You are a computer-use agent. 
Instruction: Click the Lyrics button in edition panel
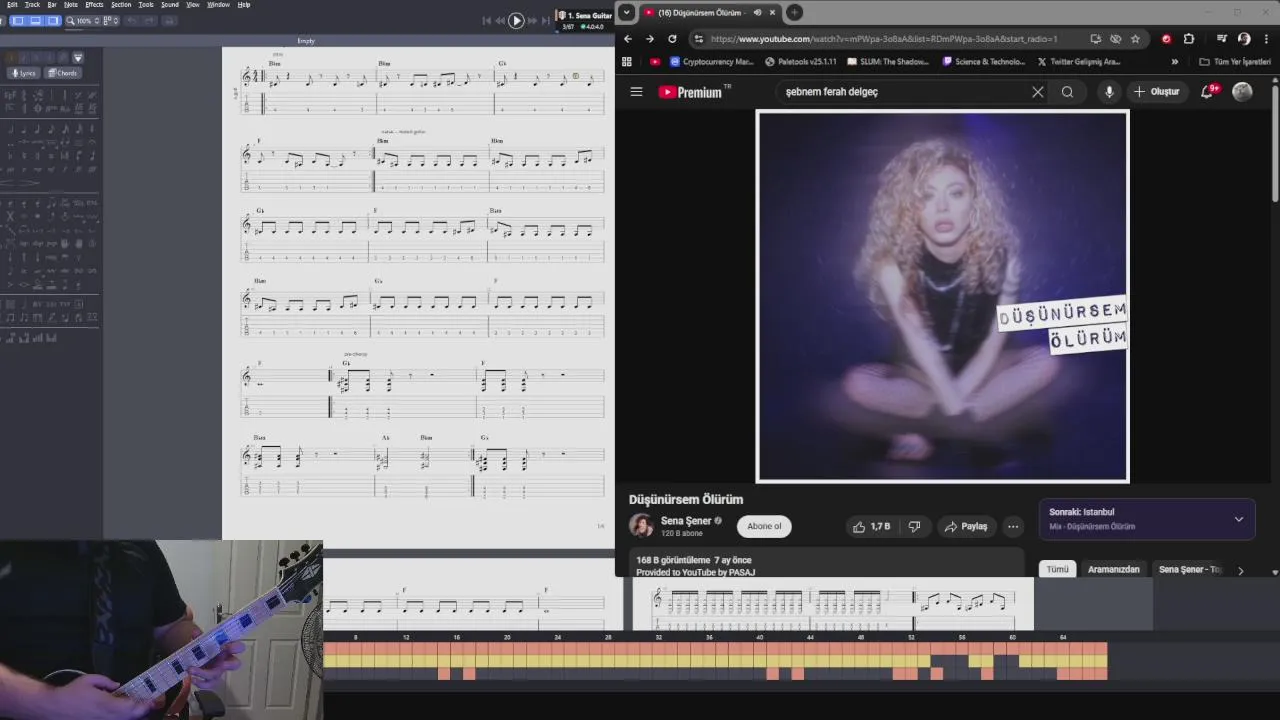pyautogui.click(x=23, y=73)
